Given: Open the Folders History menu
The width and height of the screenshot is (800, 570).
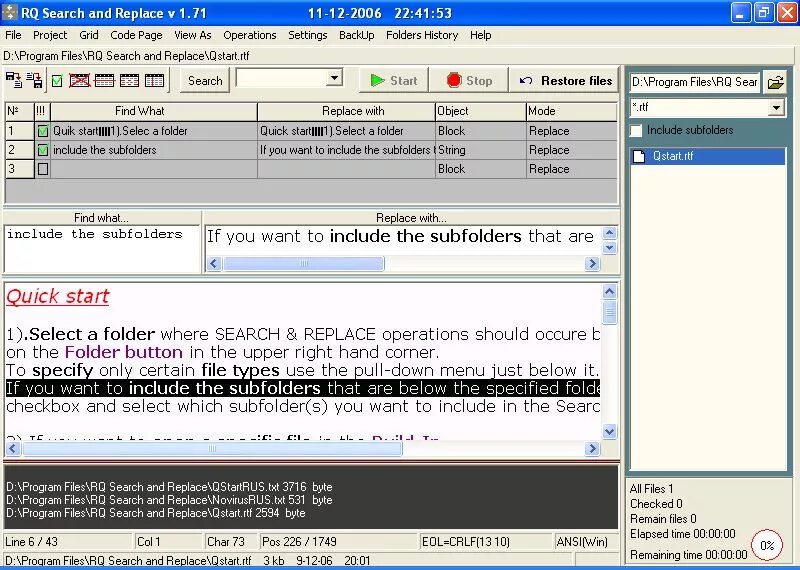Looking at the screenshot, I should tap(422, 35).
